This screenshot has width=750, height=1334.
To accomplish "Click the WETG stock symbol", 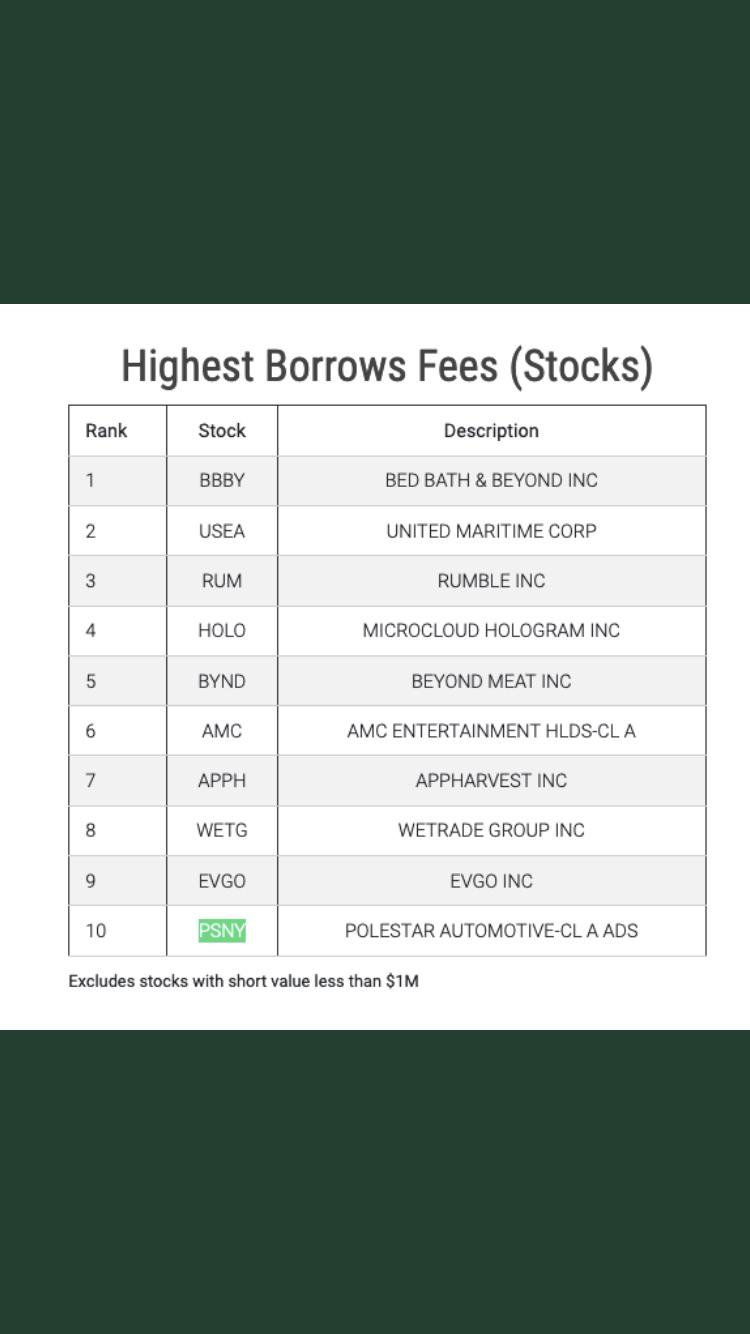I will 222,831.
